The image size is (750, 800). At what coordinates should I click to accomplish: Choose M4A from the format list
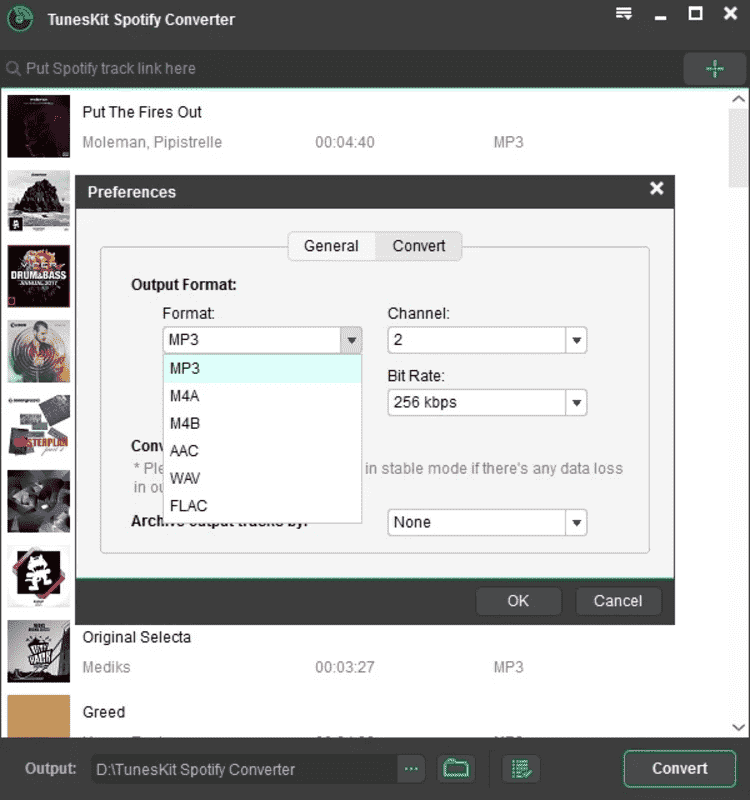point(262,396)
